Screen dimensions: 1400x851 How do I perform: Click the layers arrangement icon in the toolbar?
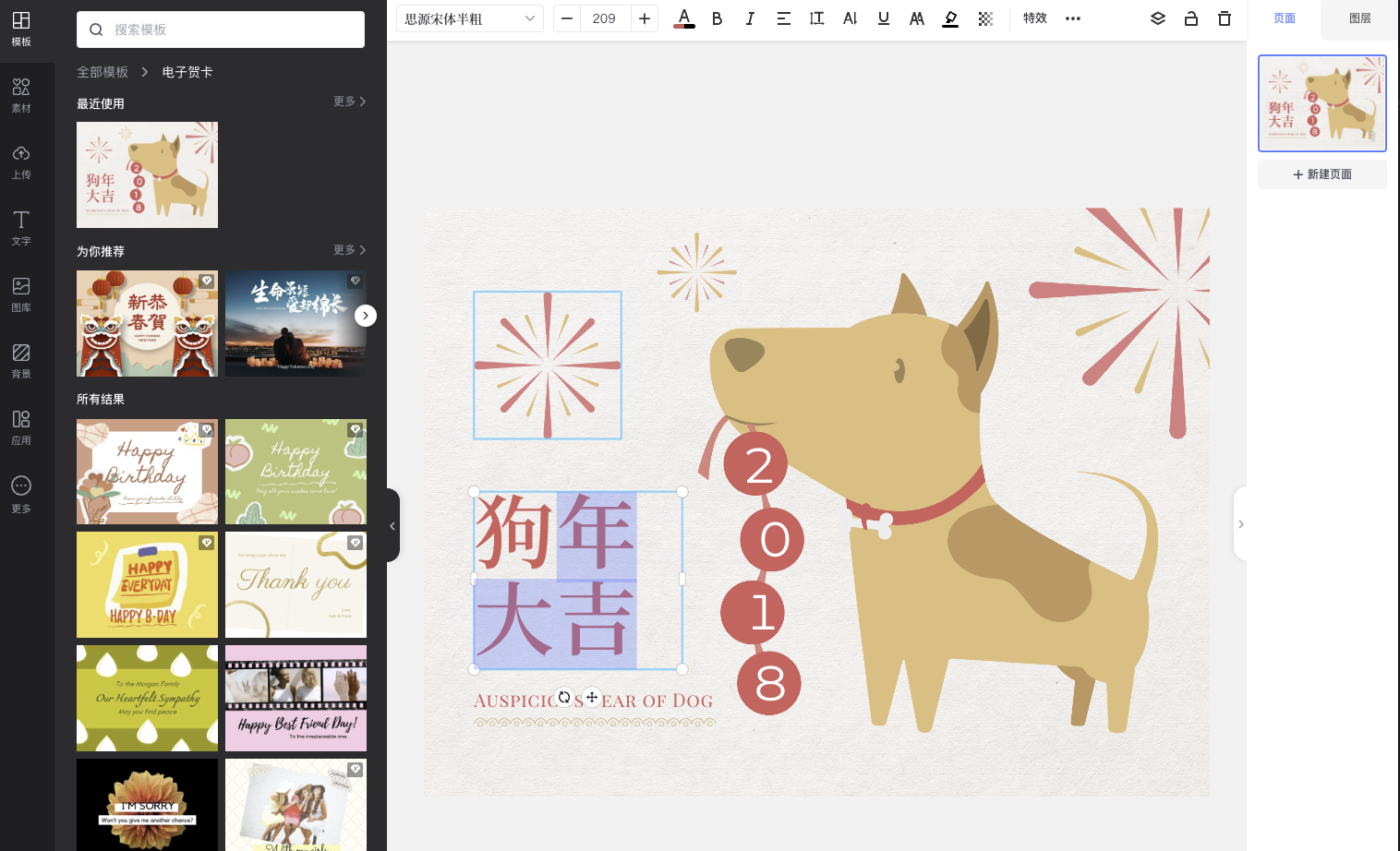(1158, 18)
